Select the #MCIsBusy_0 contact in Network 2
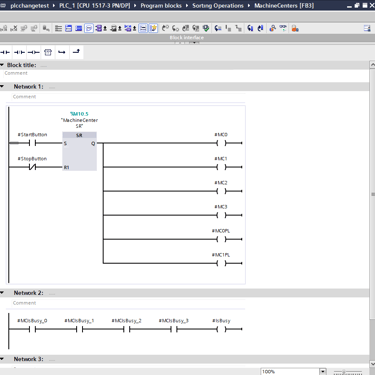The width and height of the screenshot is (375, 375). (32, 329)
